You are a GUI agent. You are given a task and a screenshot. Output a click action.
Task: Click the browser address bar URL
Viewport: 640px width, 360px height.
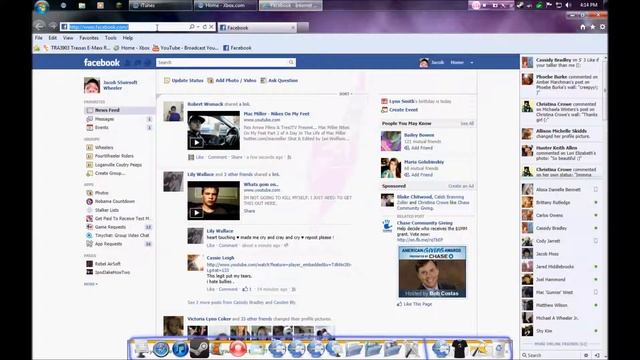pyautogui.click(x=99, y=27)
